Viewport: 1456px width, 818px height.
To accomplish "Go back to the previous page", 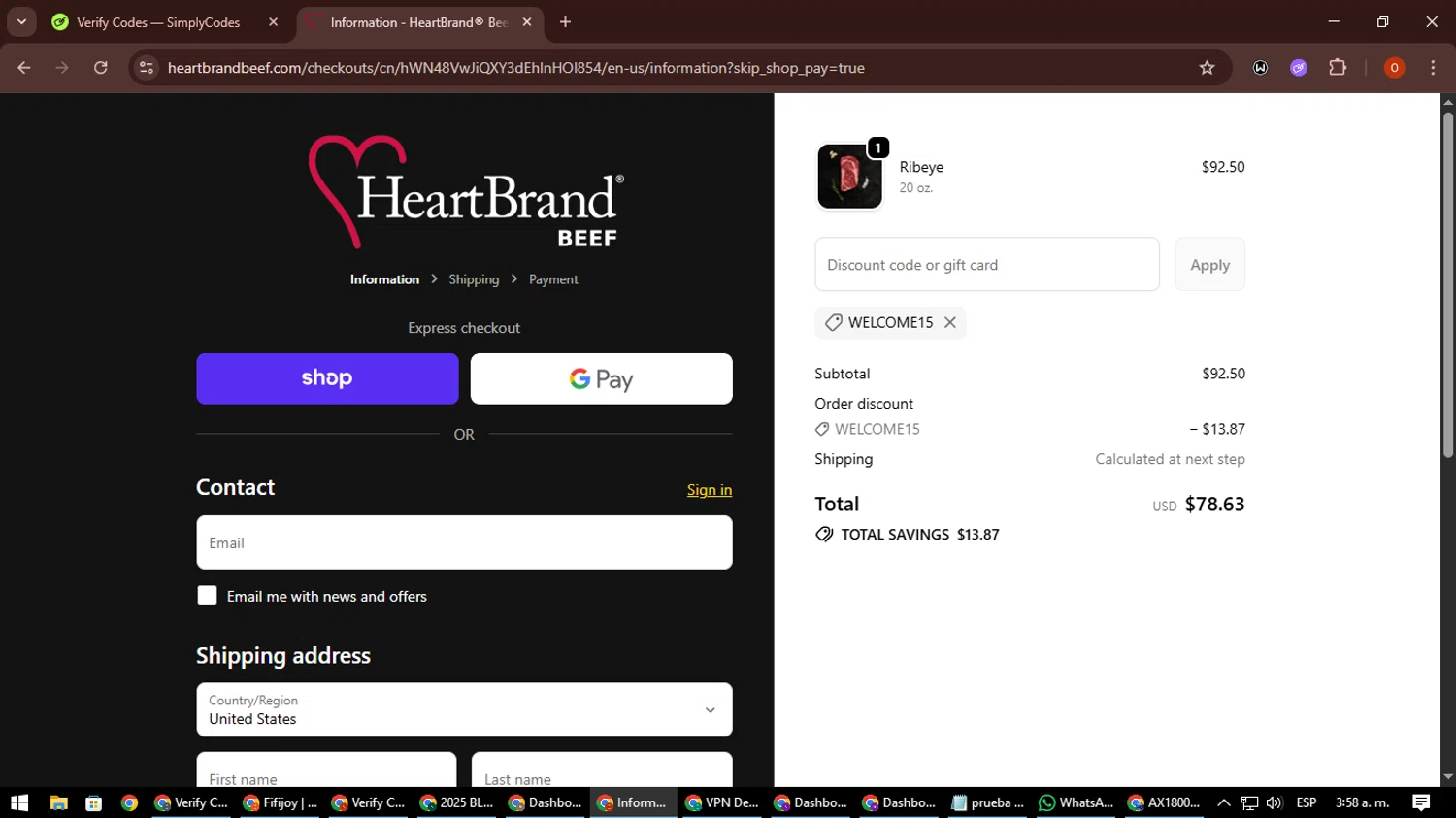I will [24, 68].
